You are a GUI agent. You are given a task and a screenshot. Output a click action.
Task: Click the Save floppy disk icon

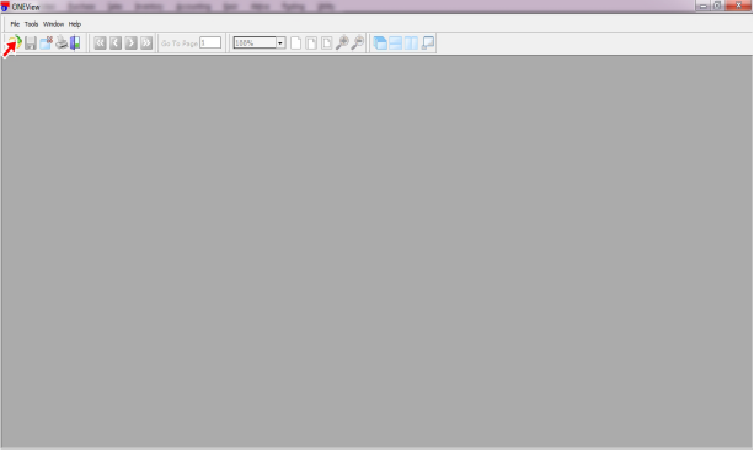click(x=31, y=43)
